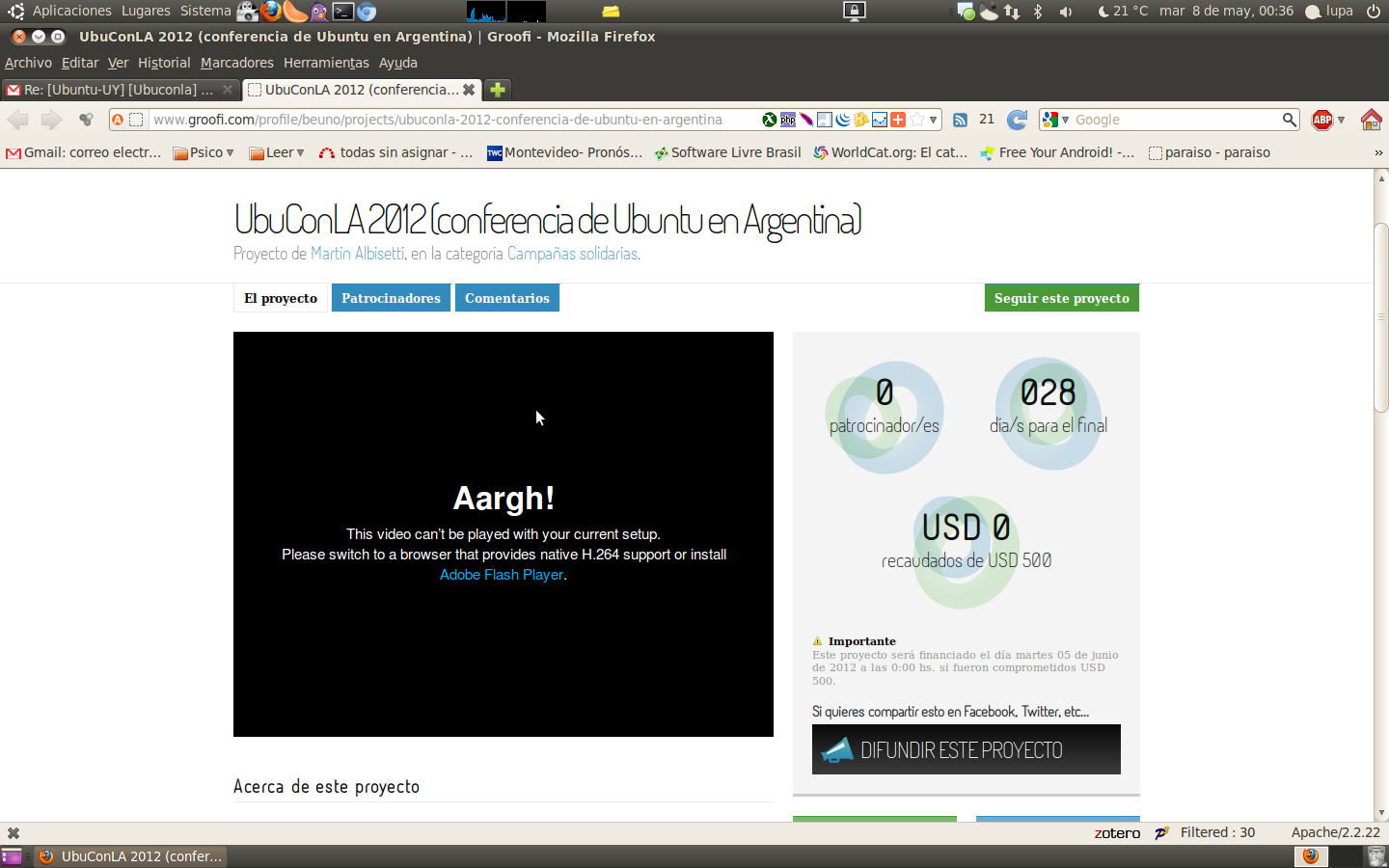
Task: Open the Ayuda menu
Action: click(x=398, y=63)
